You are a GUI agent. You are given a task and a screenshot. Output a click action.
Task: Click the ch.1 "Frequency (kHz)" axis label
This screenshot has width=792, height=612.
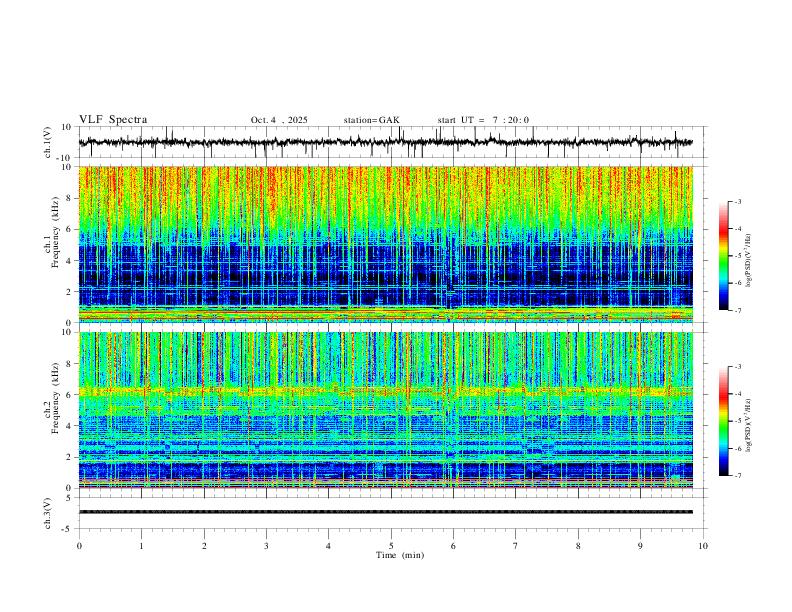[55, 233]
